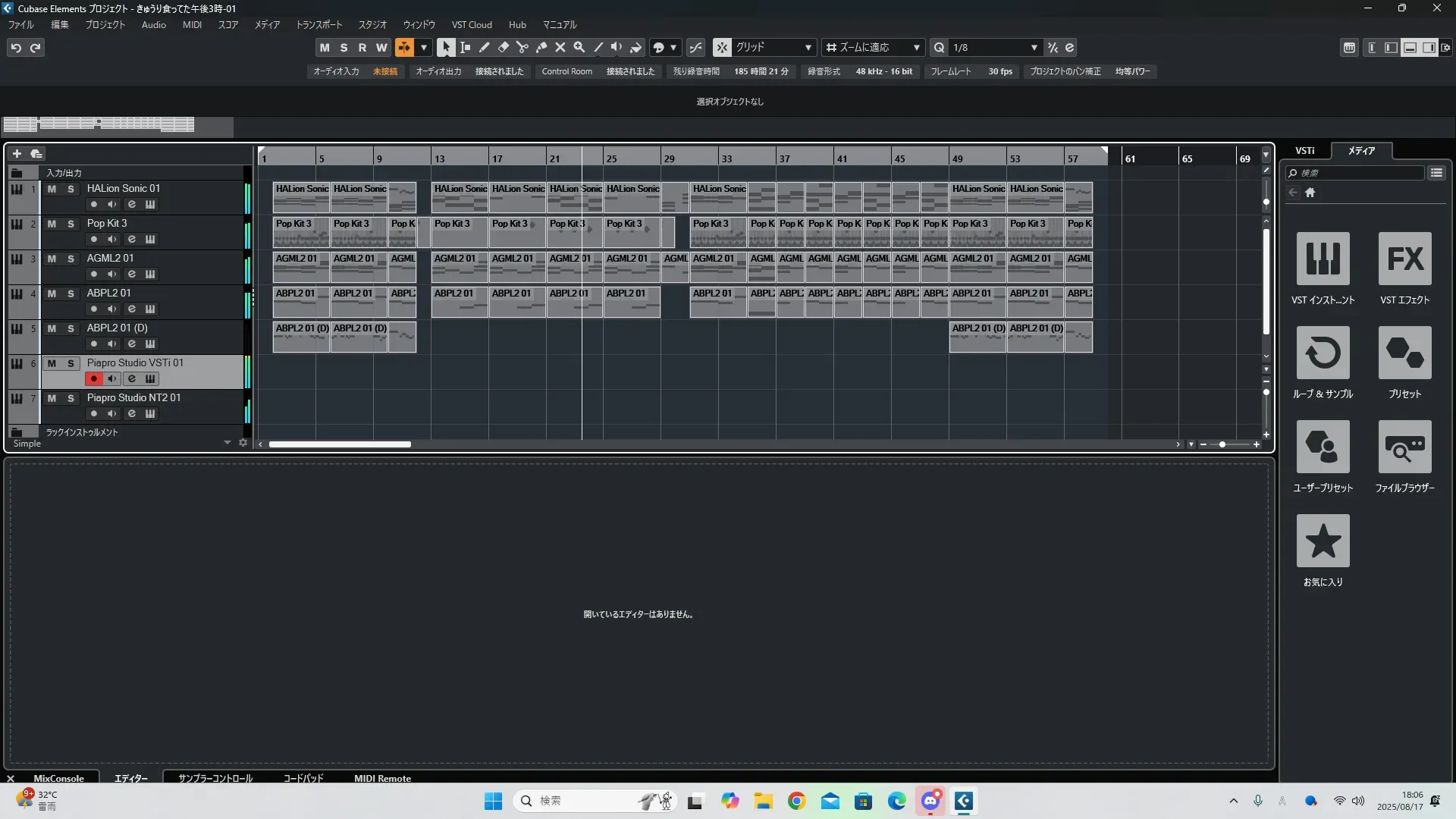Switch to the MixConsole tab
This screenshot has width=1456, height=819.
58,778
